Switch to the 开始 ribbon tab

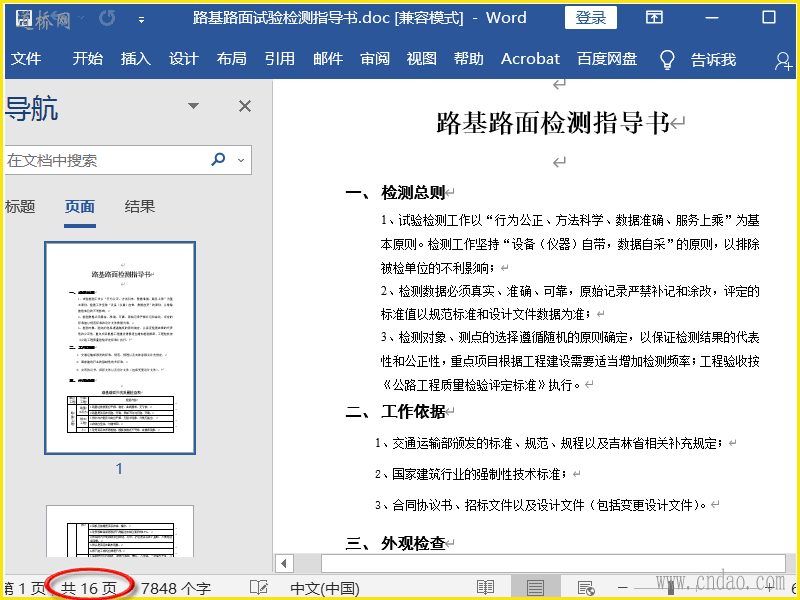click(87, 59)
